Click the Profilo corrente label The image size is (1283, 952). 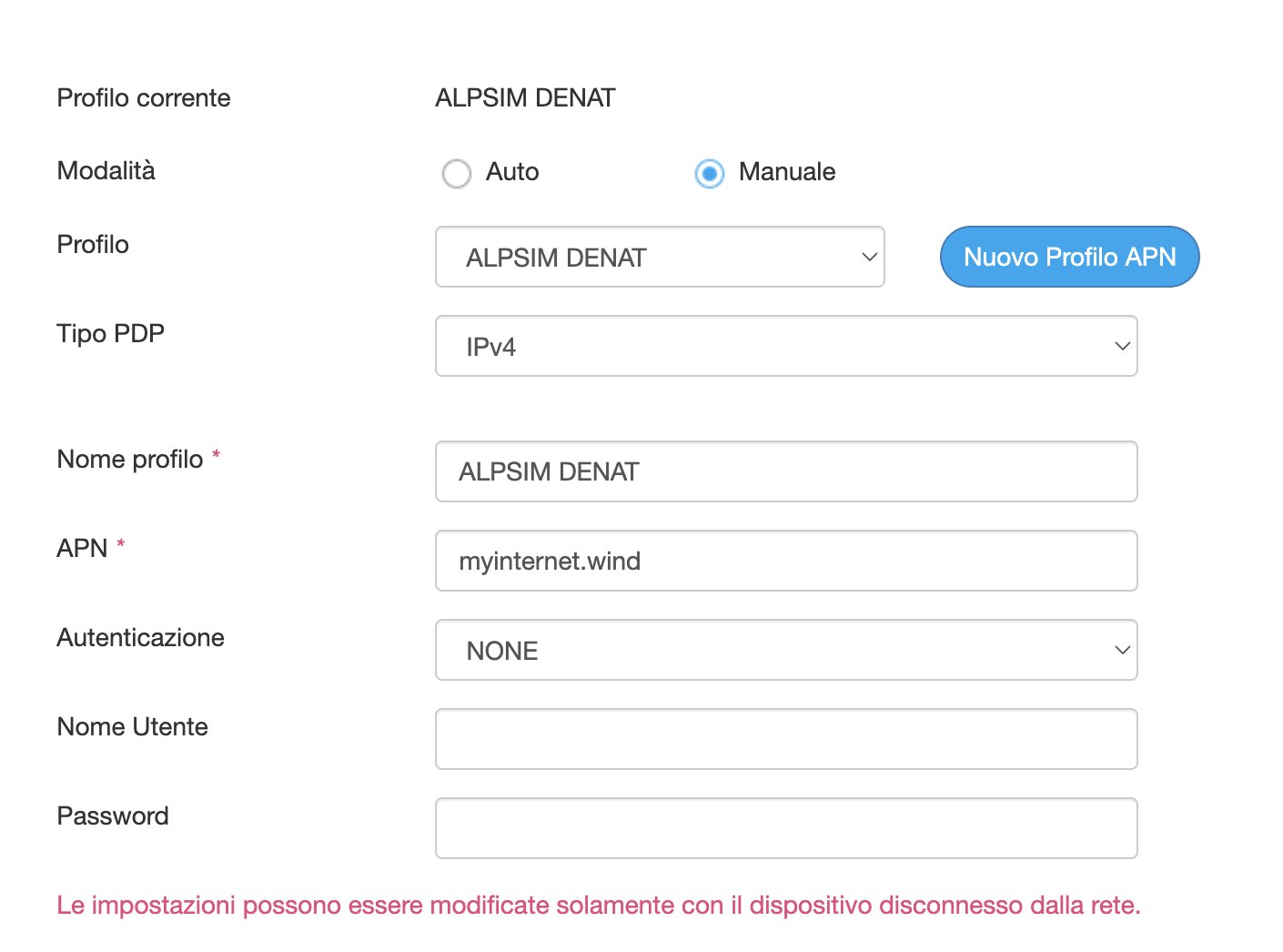(144, 98)
